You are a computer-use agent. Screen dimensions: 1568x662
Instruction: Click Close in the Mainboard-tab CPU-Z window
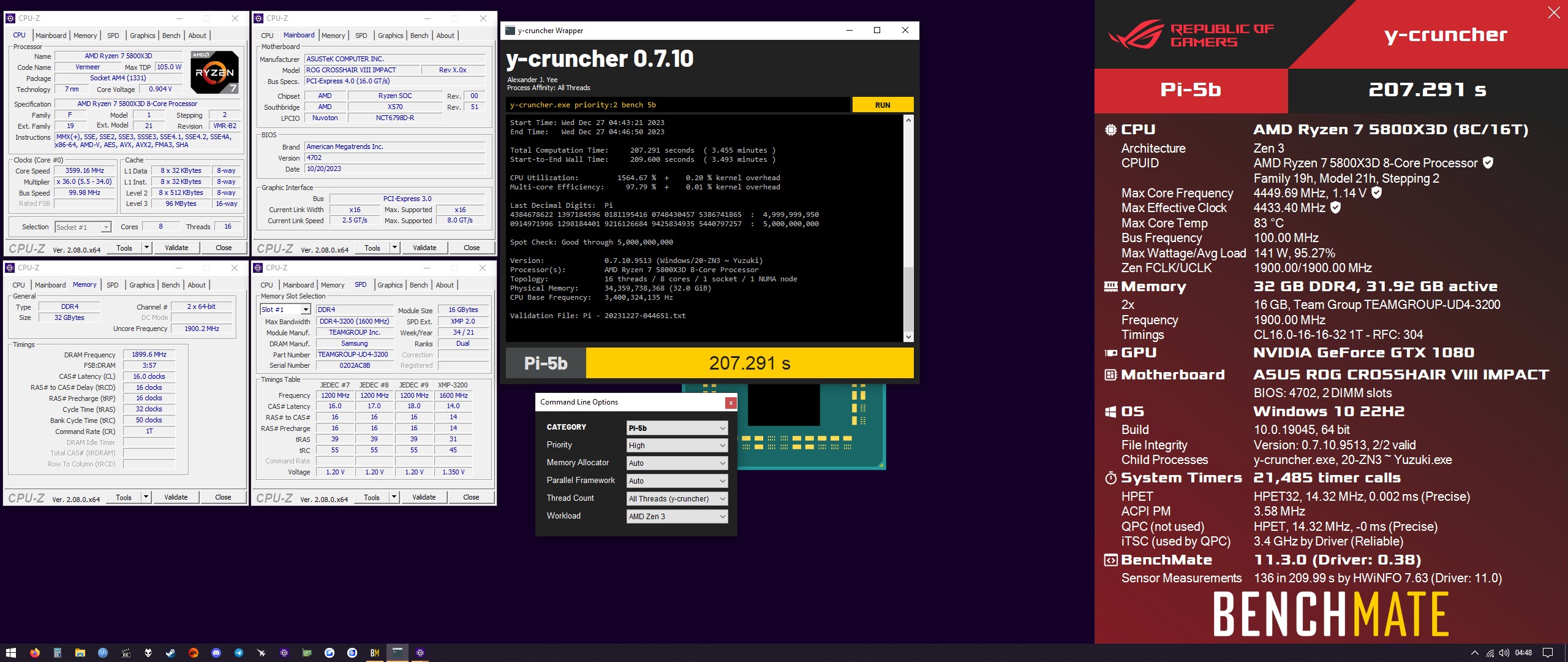click(472, 248)
